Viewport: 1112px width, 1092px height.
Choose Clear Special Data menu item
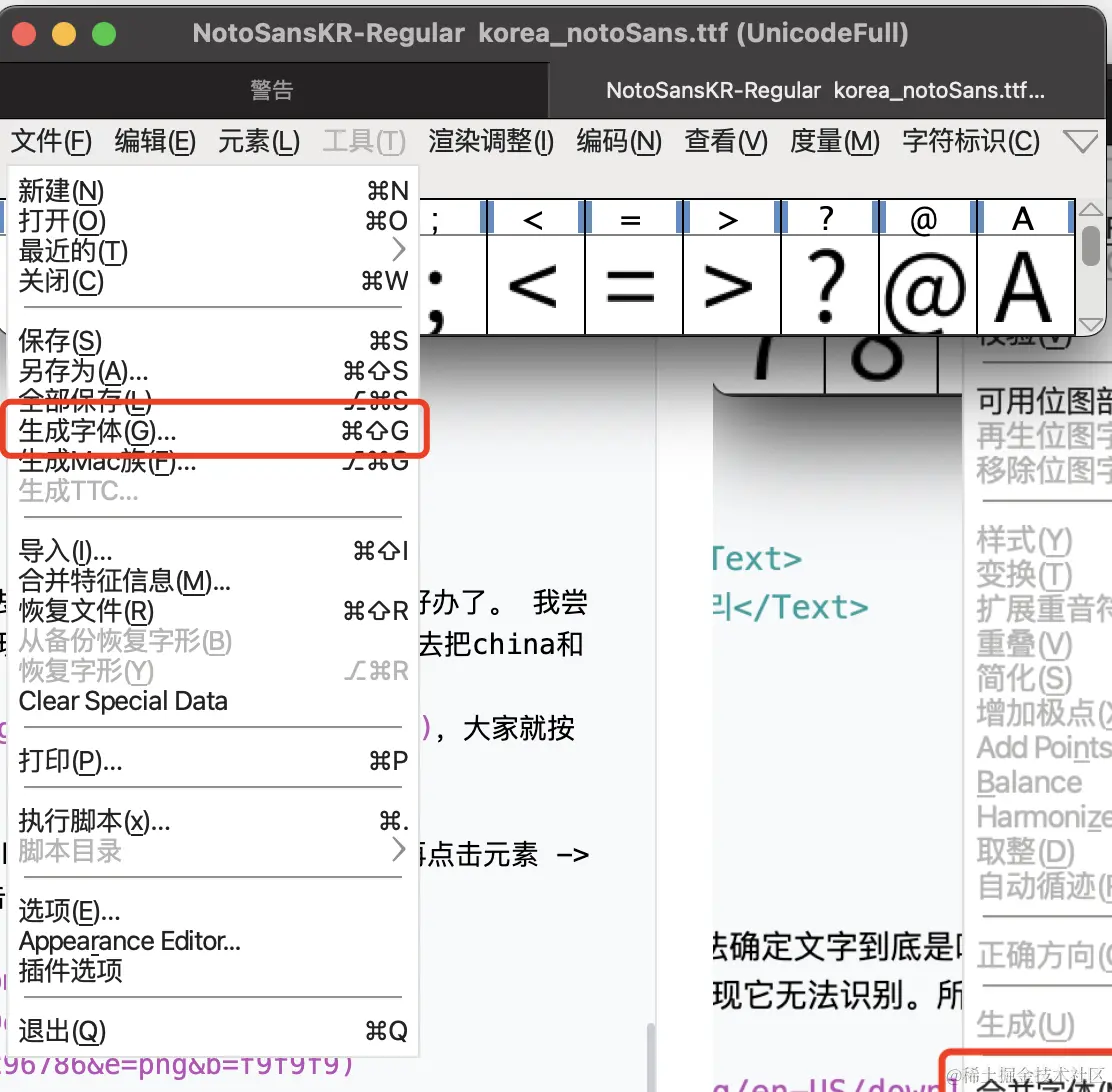coord(213,701)
